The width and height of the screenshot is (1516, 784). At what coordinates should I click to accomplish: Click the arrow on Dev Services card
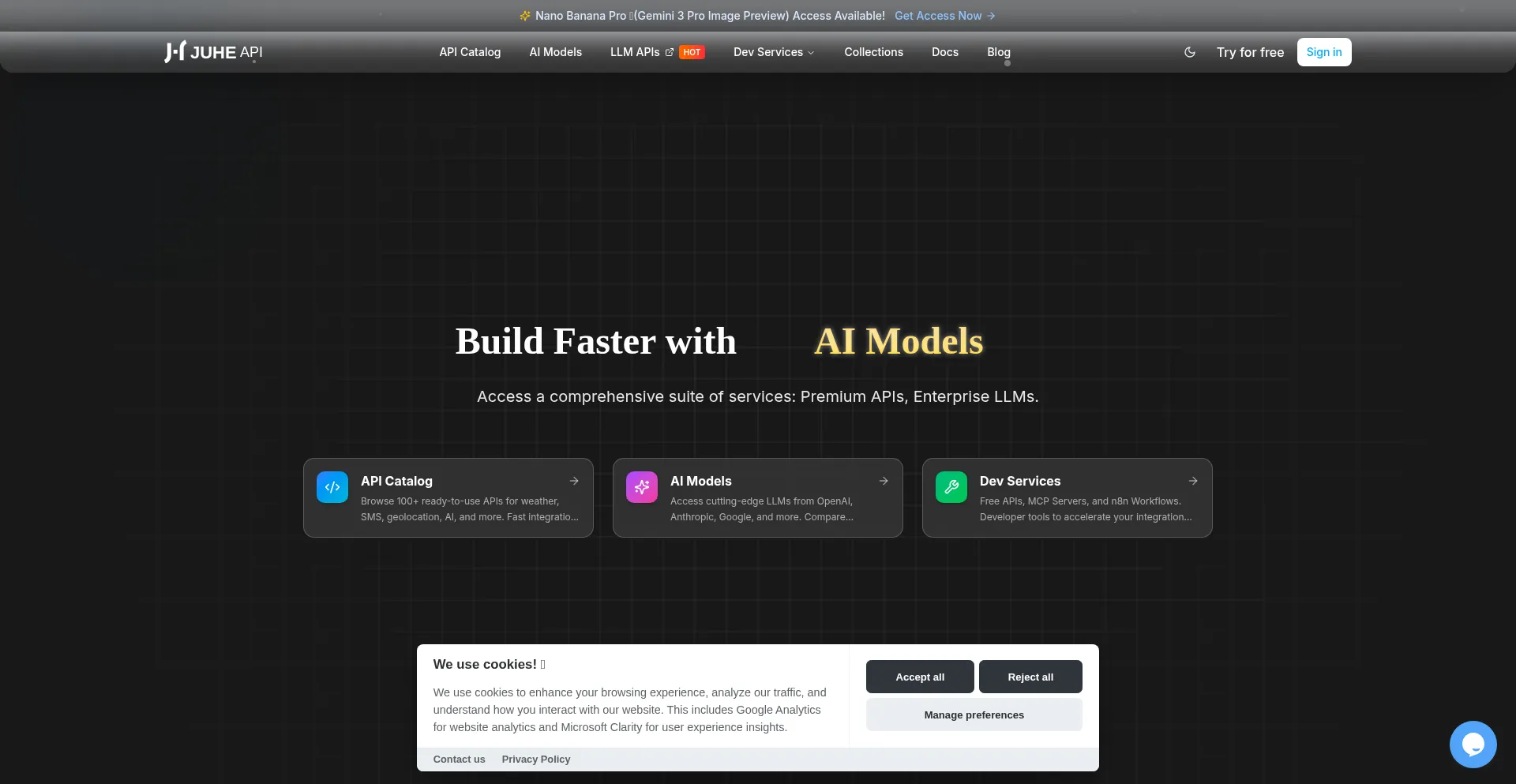click(1193, 481)
